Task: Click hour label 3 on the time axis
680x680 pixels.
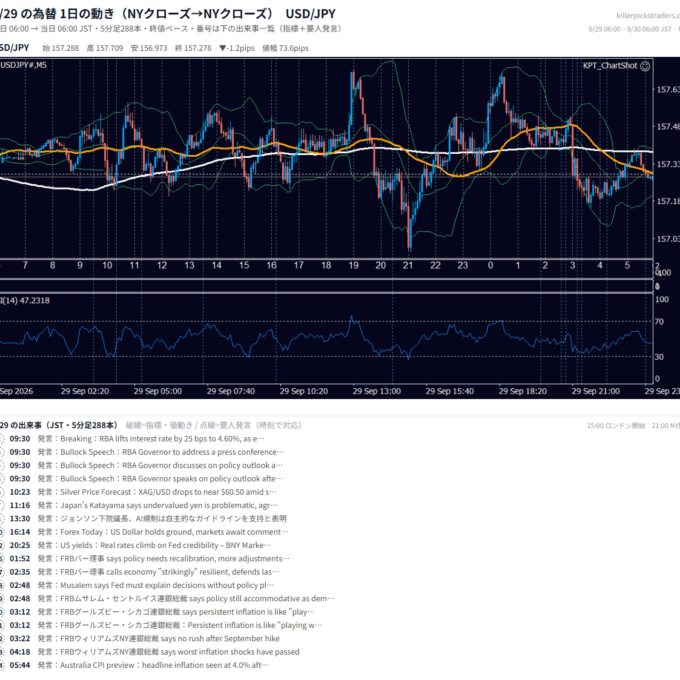Action: pyautogui.click(x=572, y=265)
